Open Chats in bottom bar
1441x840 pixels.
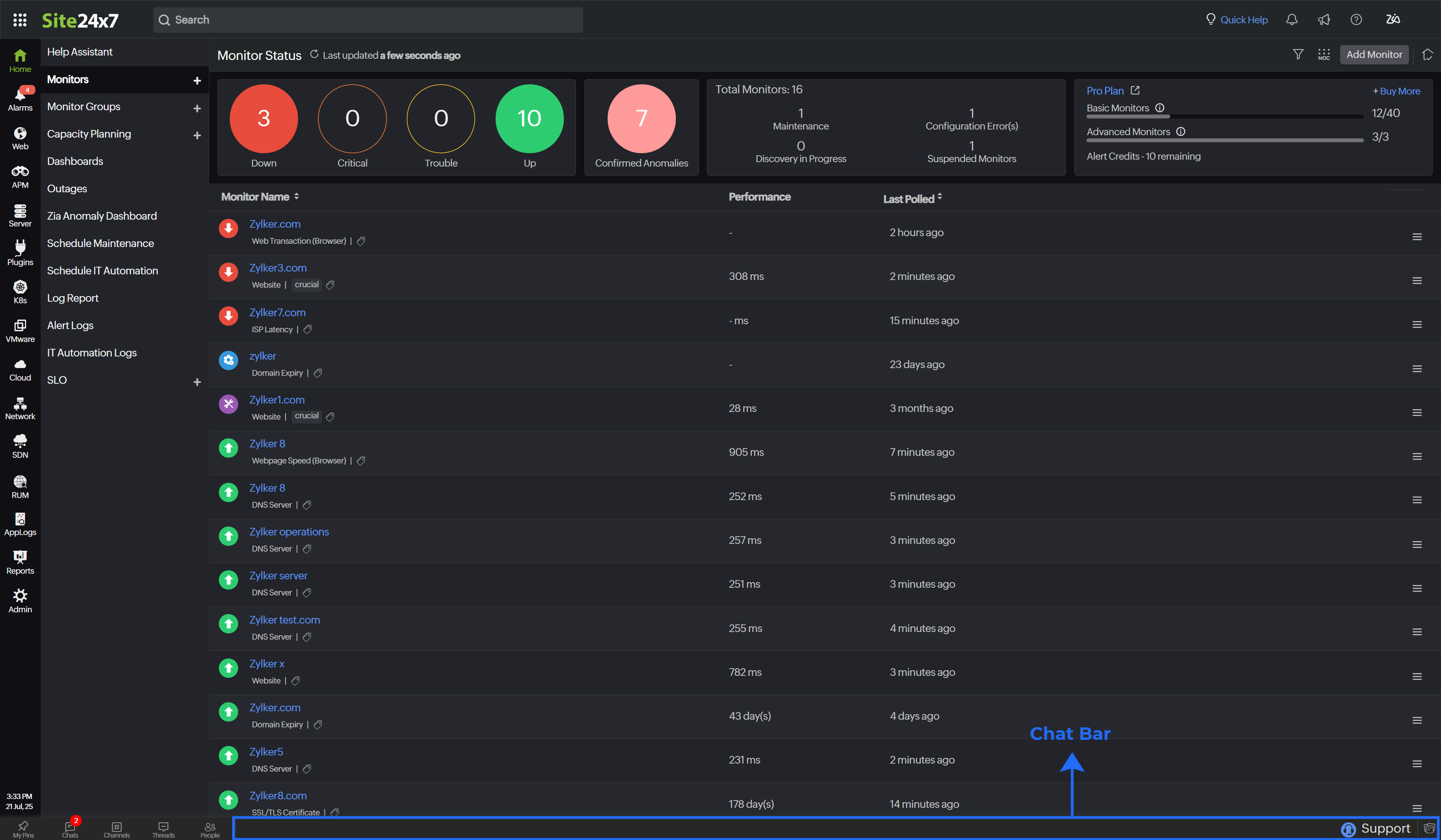[70, 829]
